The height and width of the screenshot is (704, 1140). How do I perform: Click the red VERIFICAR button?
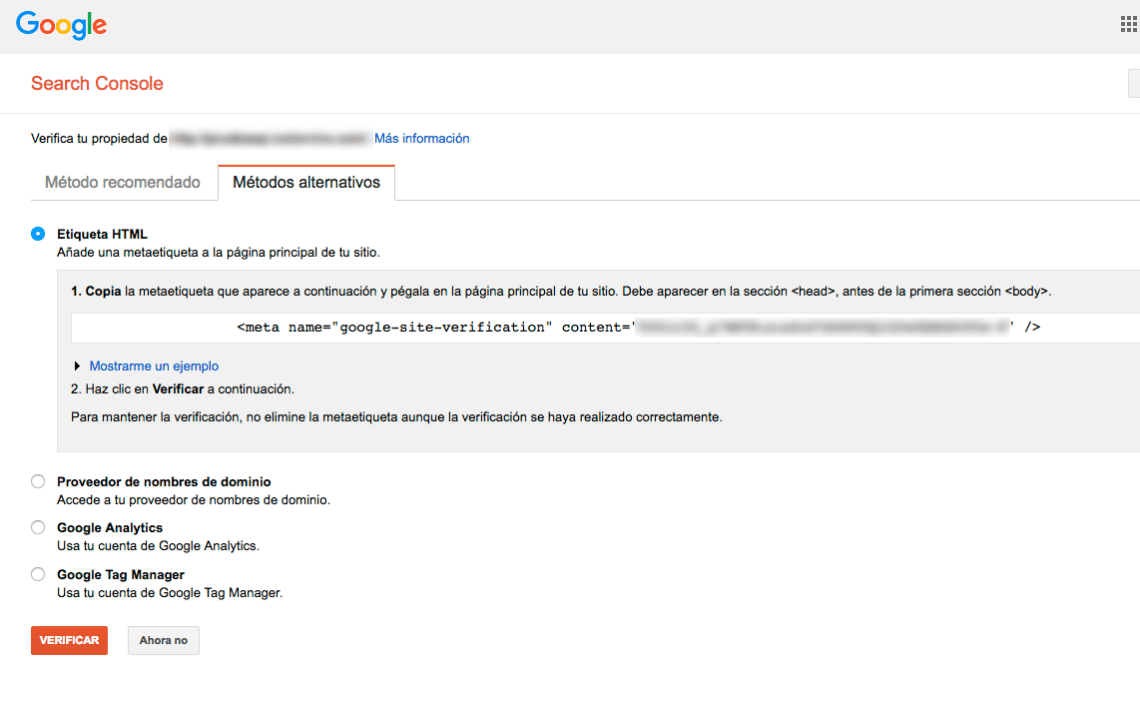[69, 640]
